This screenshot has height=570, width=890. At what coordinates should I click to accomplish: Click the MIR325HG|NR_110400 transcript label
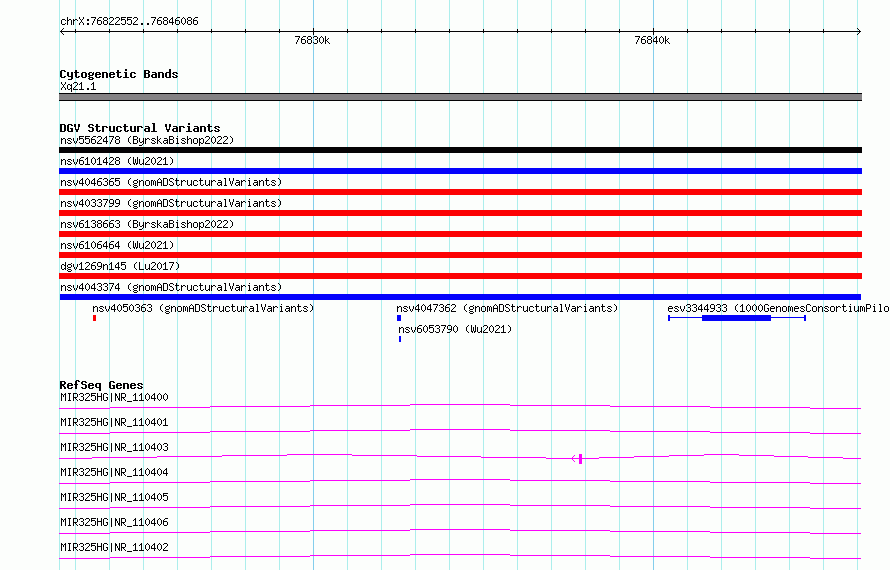tap(114, 397)
